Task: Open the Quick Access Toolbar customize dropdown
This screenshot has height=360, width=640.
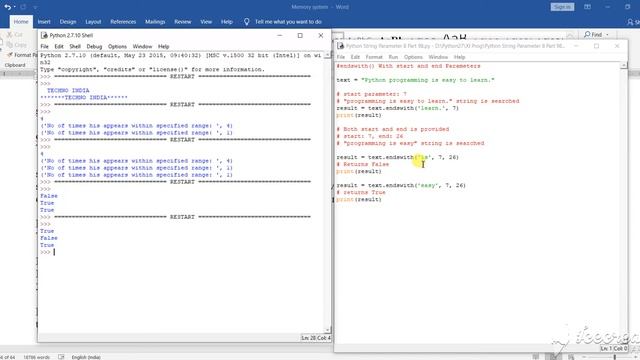Action: [x=35, y=7]
